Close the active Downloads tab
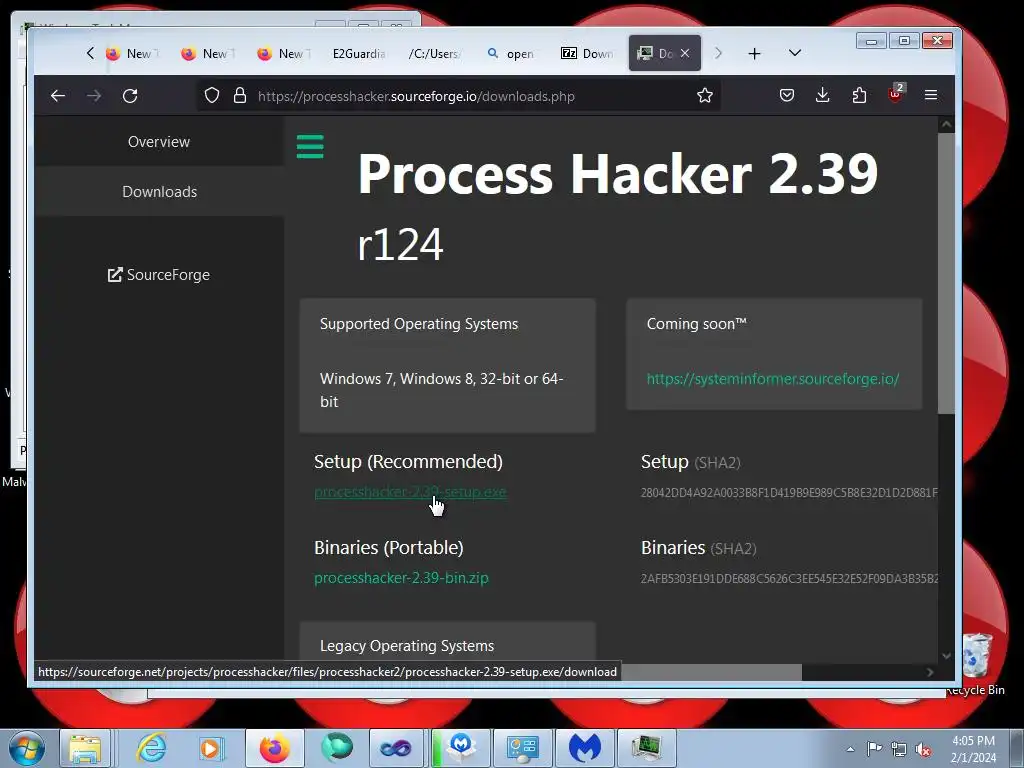 coord(684,54)
